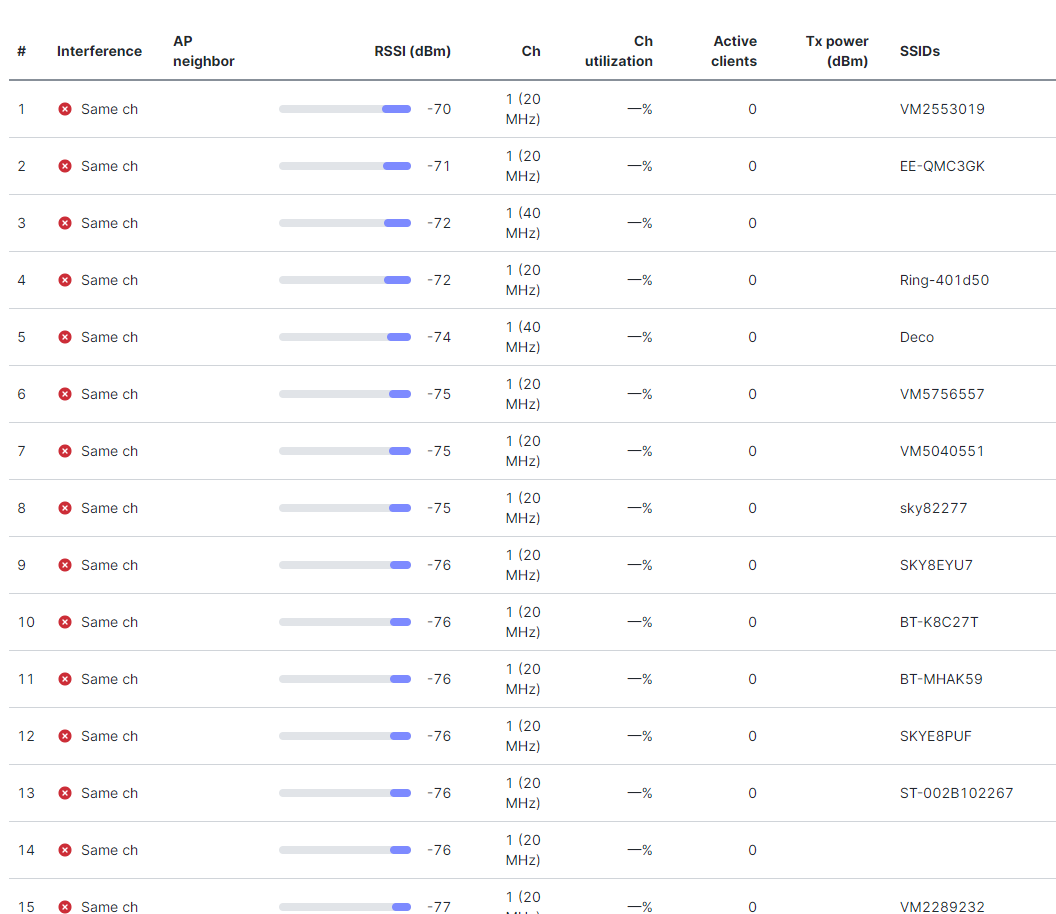1056x914 pixels.
Task: Open the VM2553019 SSID link
Action: pos(942,109)
